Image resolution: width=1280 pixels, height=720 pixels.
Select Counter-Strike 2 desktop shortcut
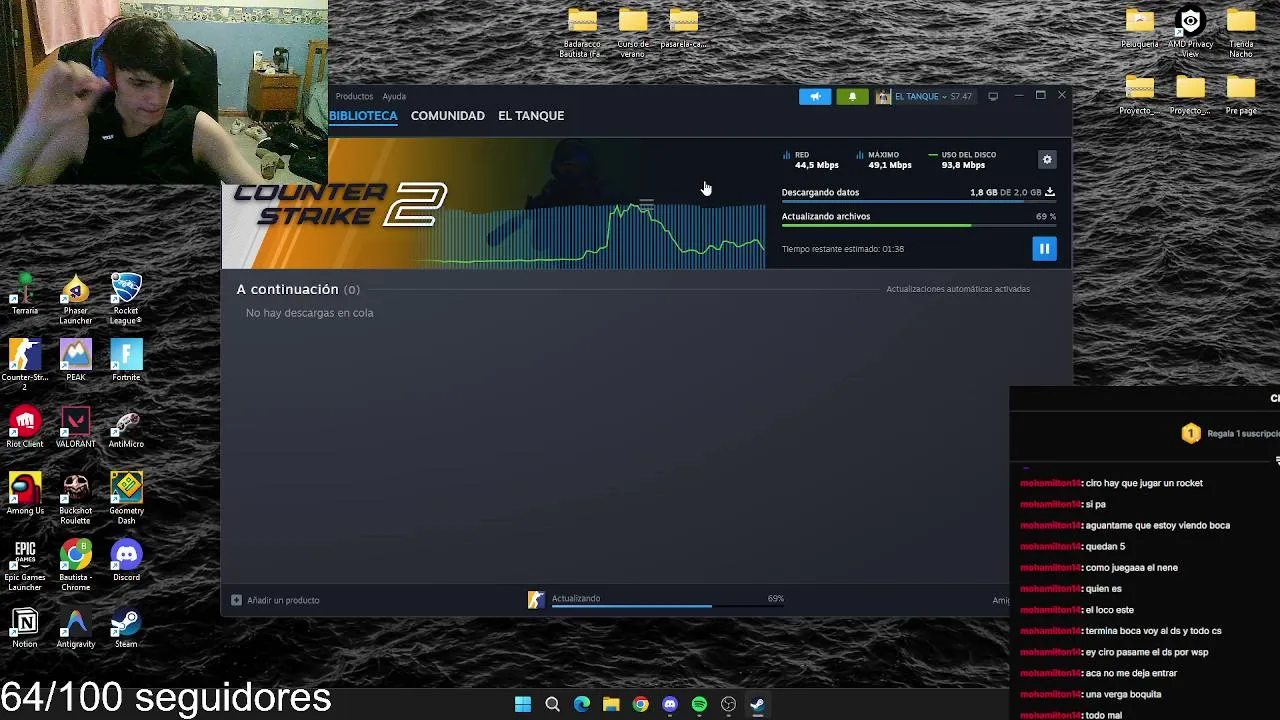click(x=25, y=365)
